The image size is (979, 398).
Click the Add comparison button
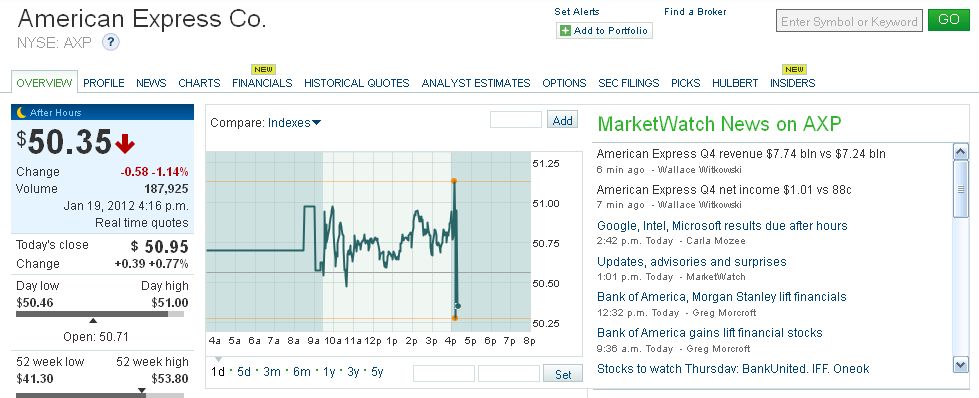(x=563, y=120)
